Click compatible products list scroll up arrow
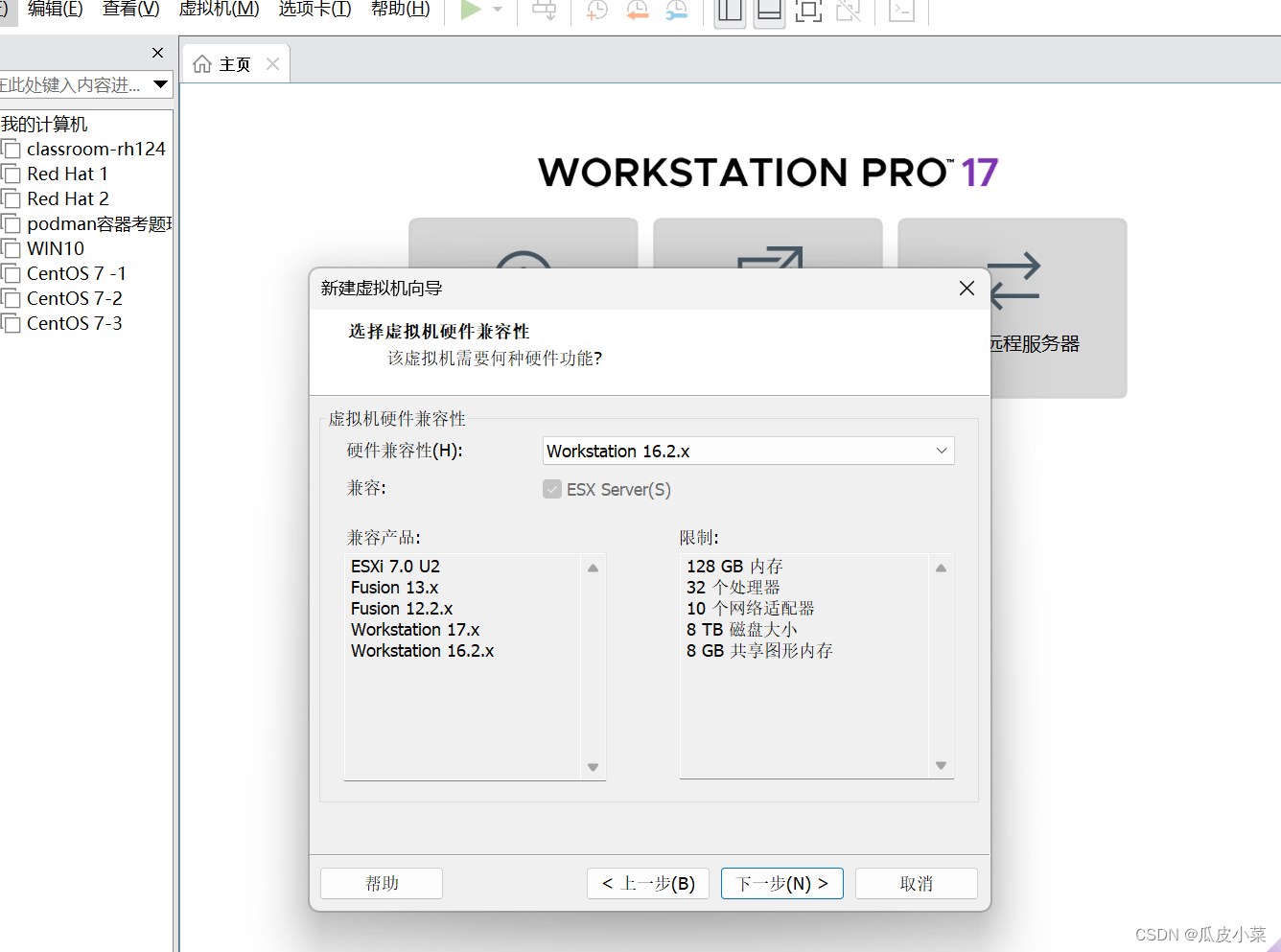Screen dimensions: 1281x952 593,569
